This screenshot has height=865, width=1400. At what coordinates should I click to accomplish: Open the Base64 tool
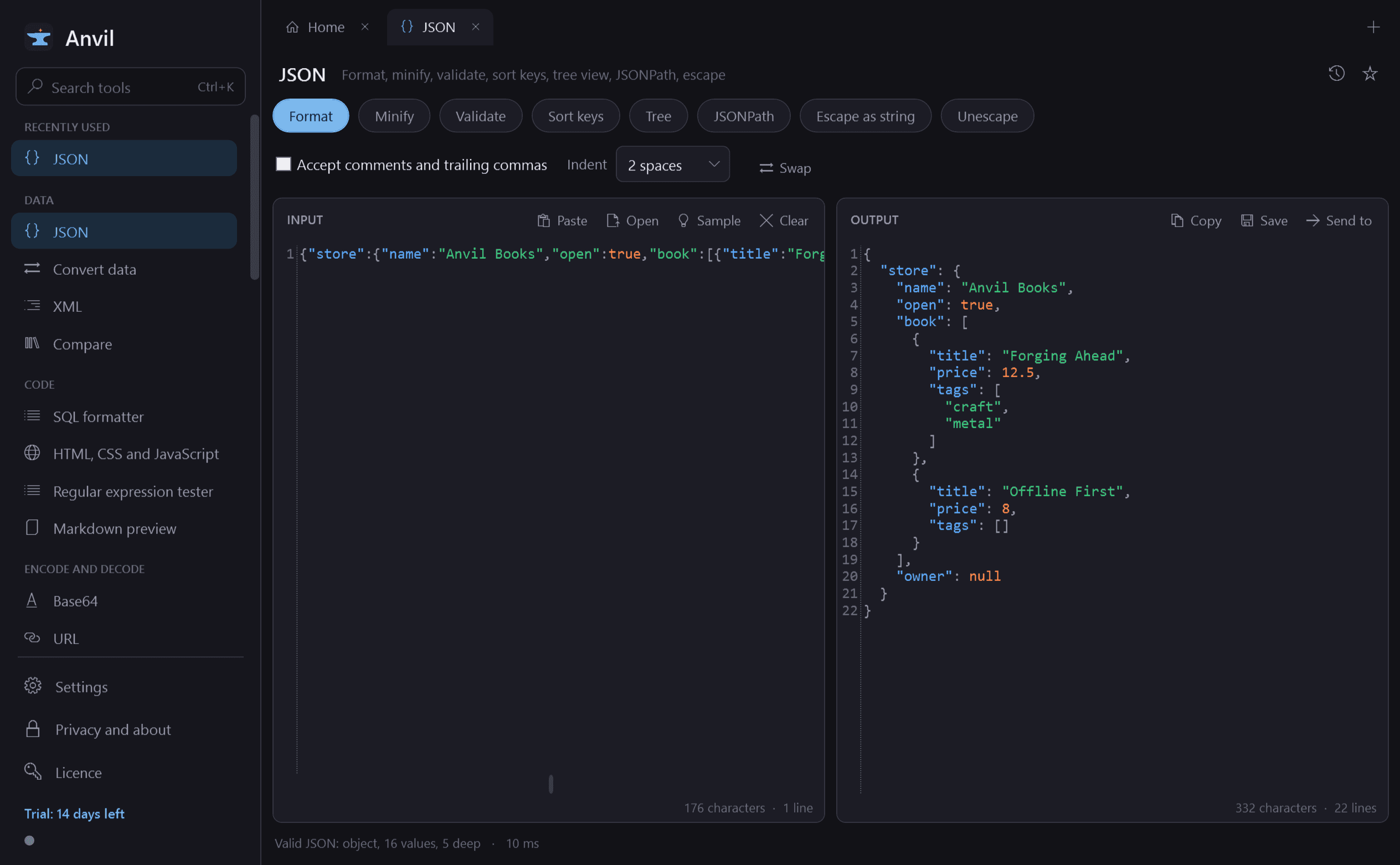coord(124,601)
